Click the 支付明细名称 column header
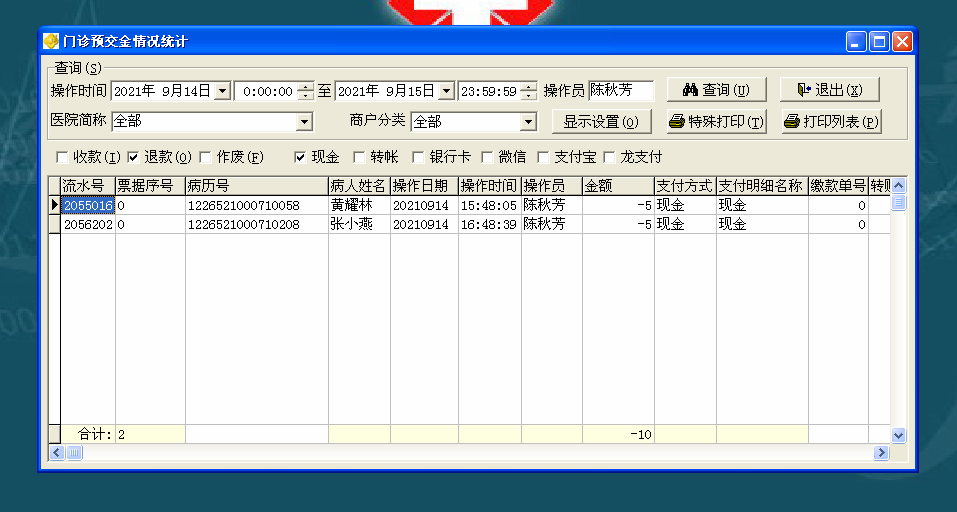The width and height of the screenshot is (957, 512). 762,186
